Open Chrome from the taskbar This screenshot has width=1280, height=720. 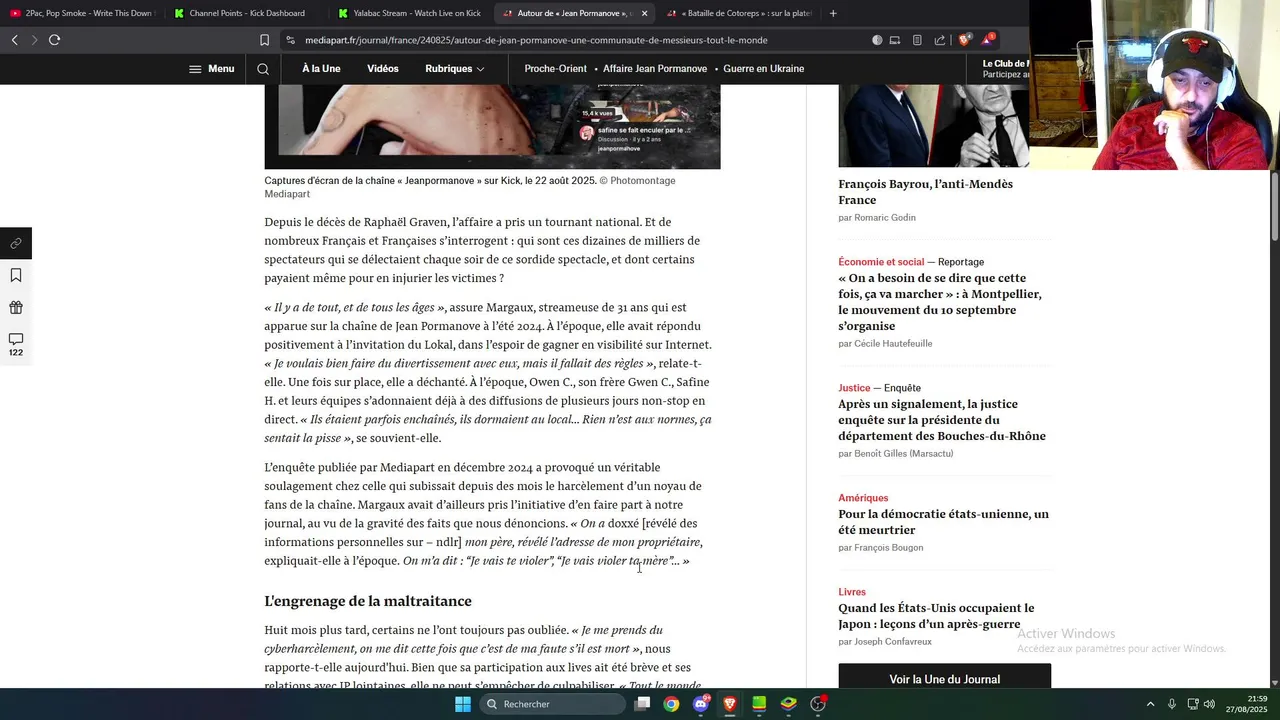[671, 704]
